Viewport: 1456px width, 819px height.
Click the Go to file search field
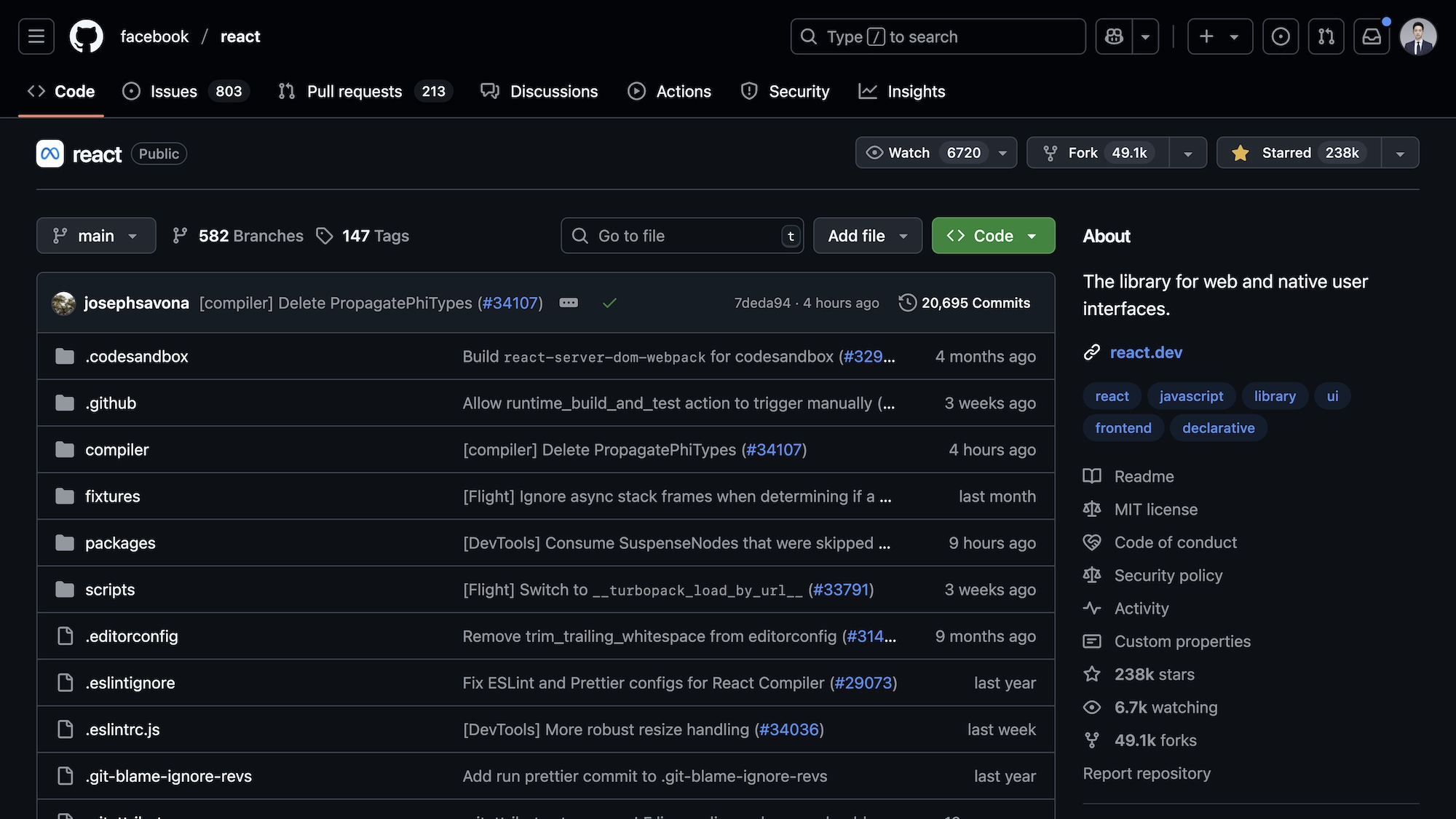click(677, 236)
